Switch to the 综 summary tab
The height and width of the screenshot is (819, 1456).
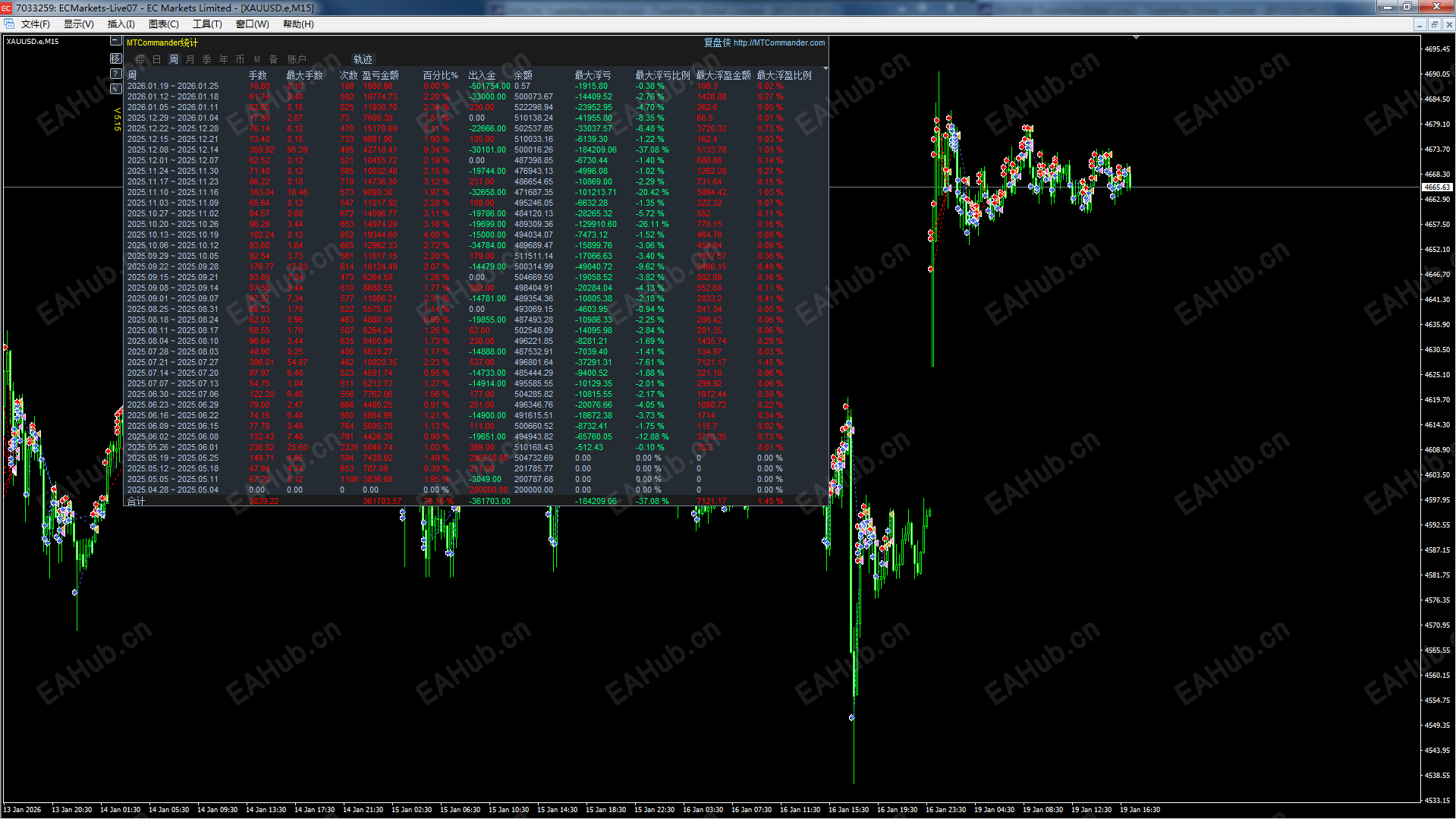click(x=140, y=59)
